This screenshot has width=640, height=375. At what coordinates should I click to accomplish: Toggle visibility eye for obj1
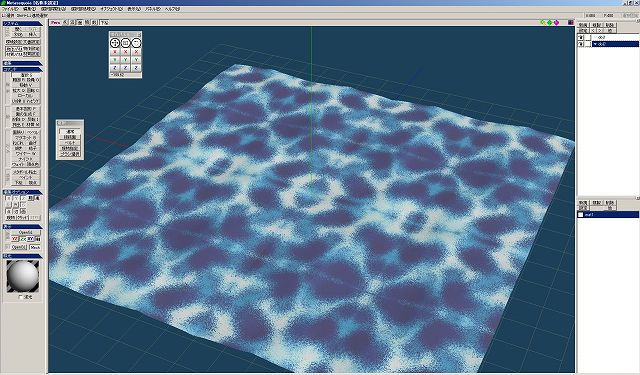pos(580,38)
